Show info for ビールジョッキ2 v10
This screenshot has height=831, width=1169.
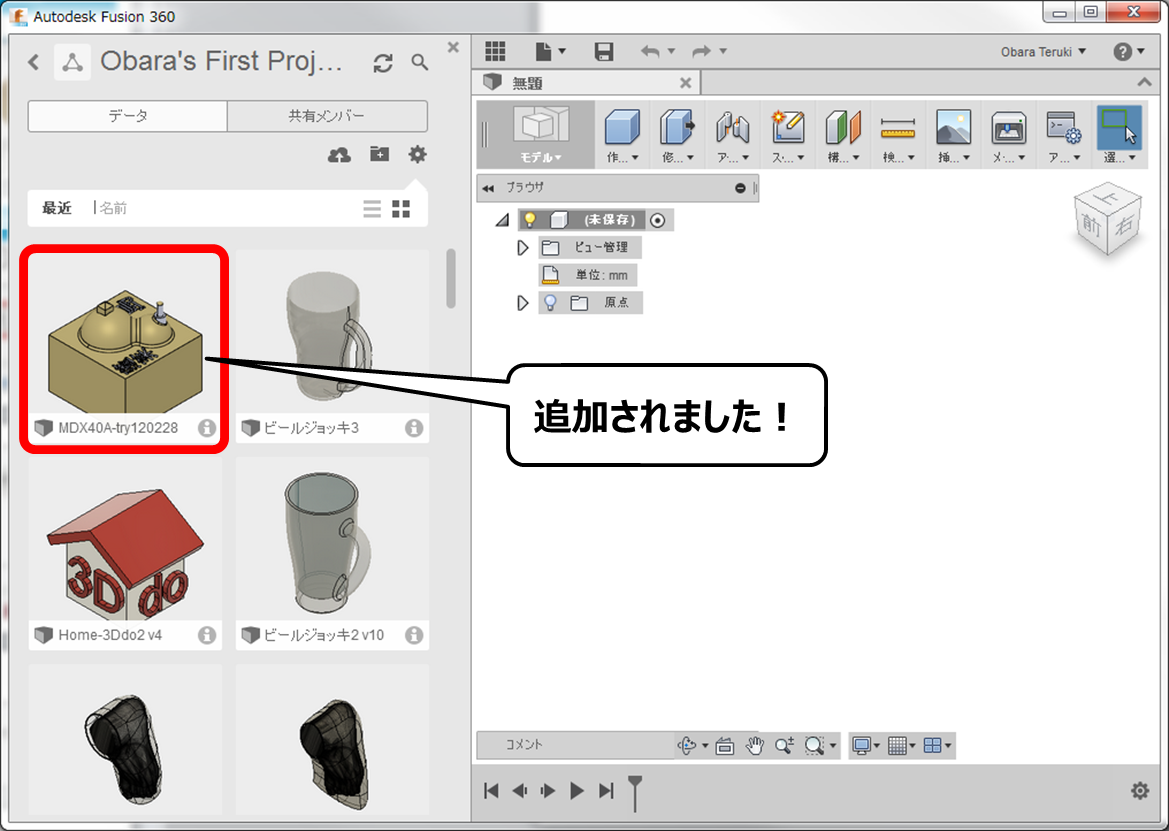pyautogui.click(x=414, y=635)
